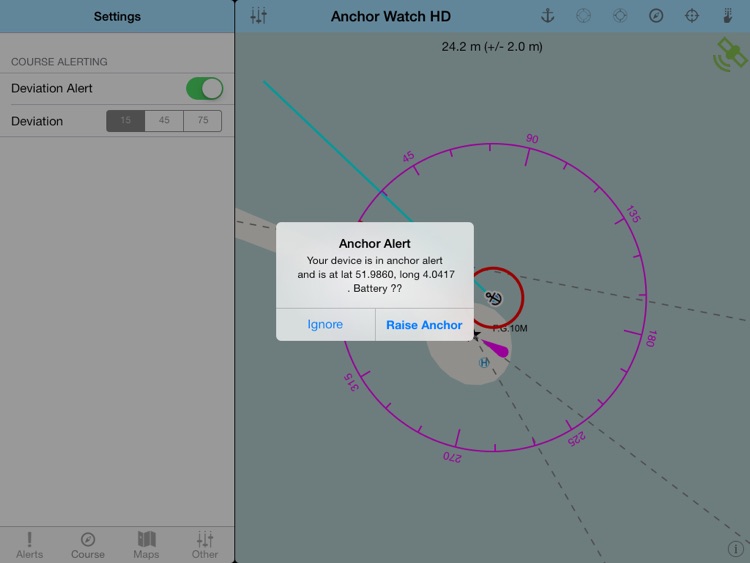The width and height of the screenshot is (750, 563).
Task: Click the 315 degree label on compass ring
Action: point(351,382)
